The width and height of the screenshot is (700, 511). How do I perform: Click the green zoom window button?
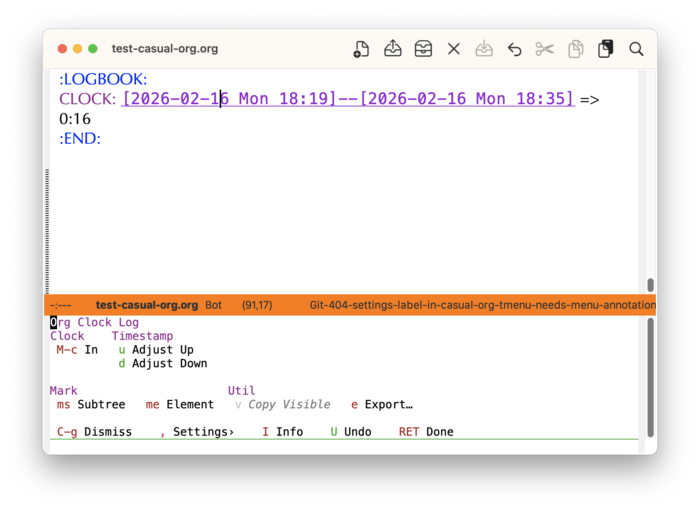93,49
